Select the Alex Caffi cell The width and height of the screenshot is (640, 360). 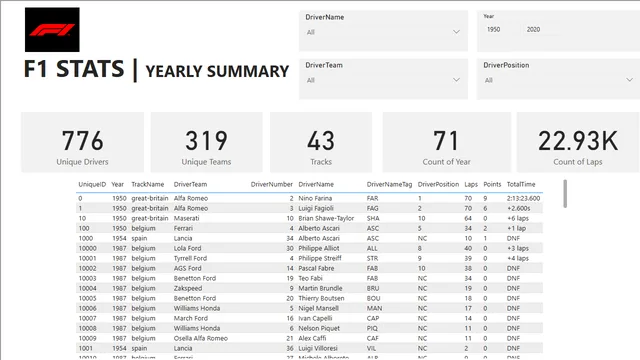coord(312,338)
